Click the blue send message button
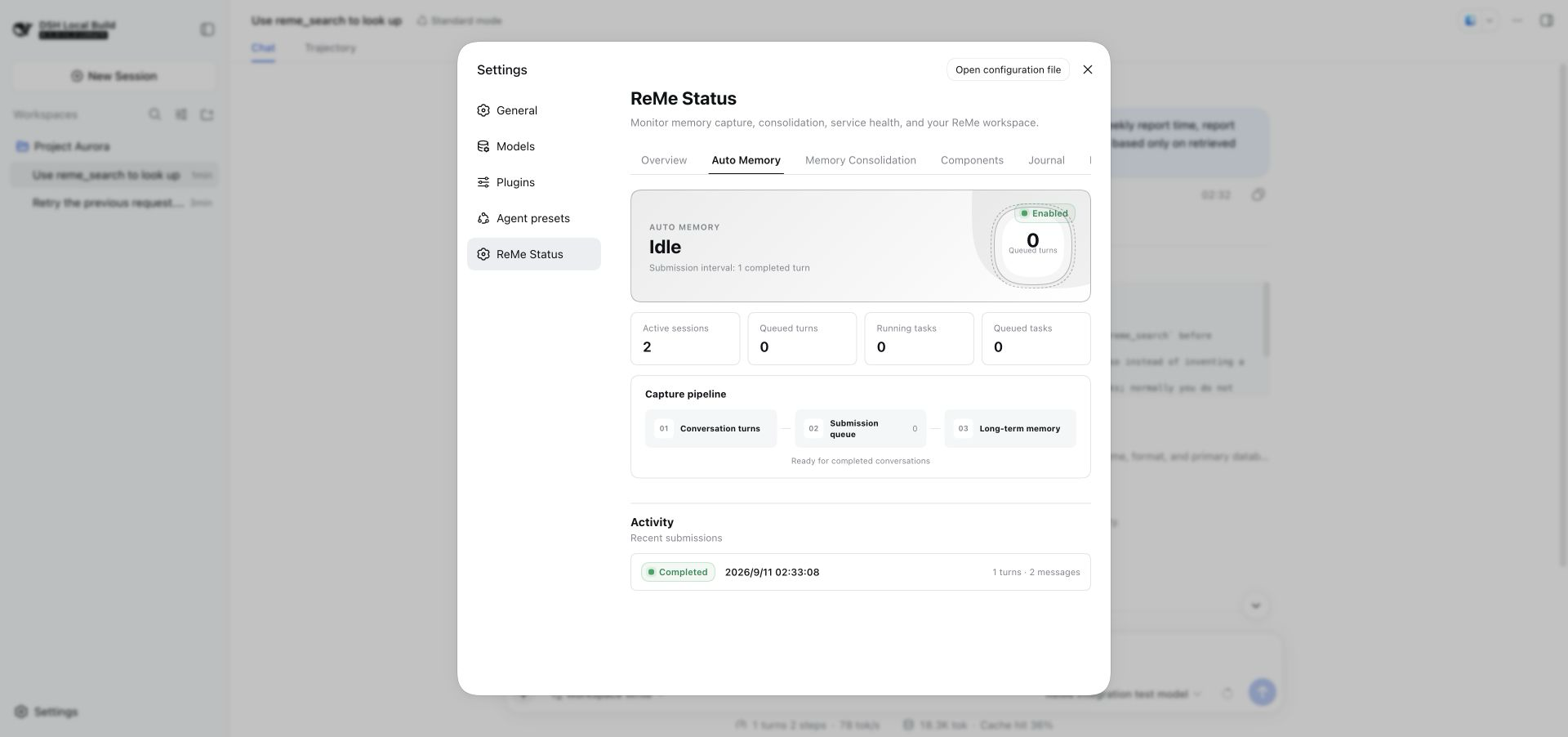 click(x=1262, y=692)
